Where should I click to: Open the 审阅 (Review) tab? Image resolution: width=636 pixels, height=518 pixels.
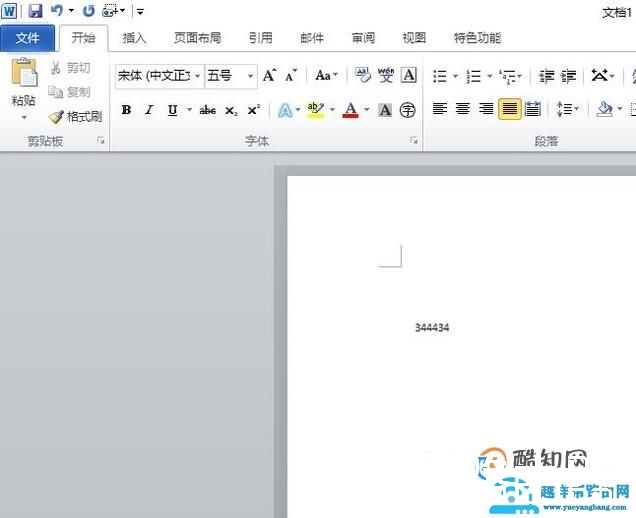coord(363,38)
